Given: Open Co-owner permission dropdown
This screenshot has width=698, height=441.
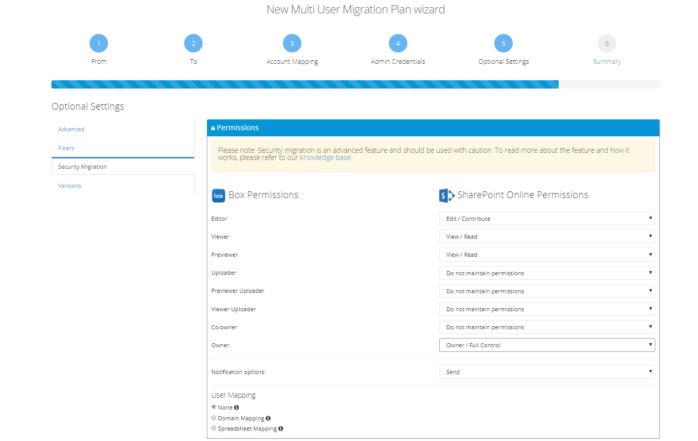Looking at the screenshot, I should click(x=547, y=327).
